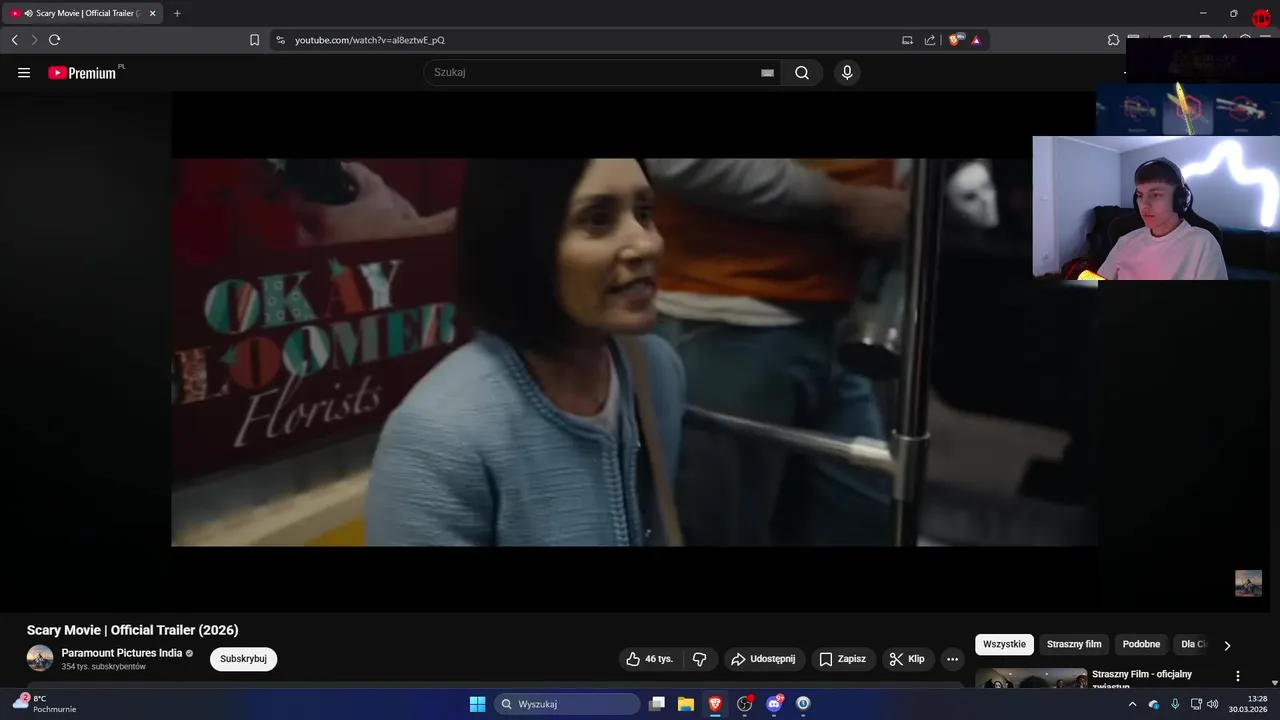Open the weather widget showing 8°C
The width and height of the screenshot is (1280, 720).
(x=43, y=704)
